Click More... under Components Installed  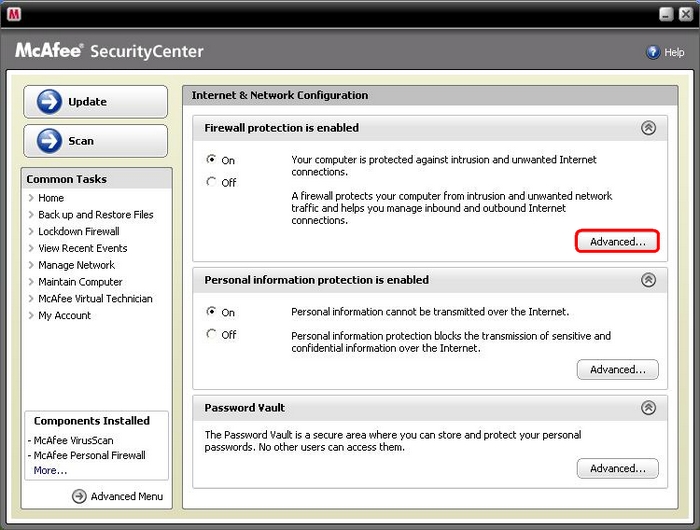pyautogui.click(x=50, y=471)
